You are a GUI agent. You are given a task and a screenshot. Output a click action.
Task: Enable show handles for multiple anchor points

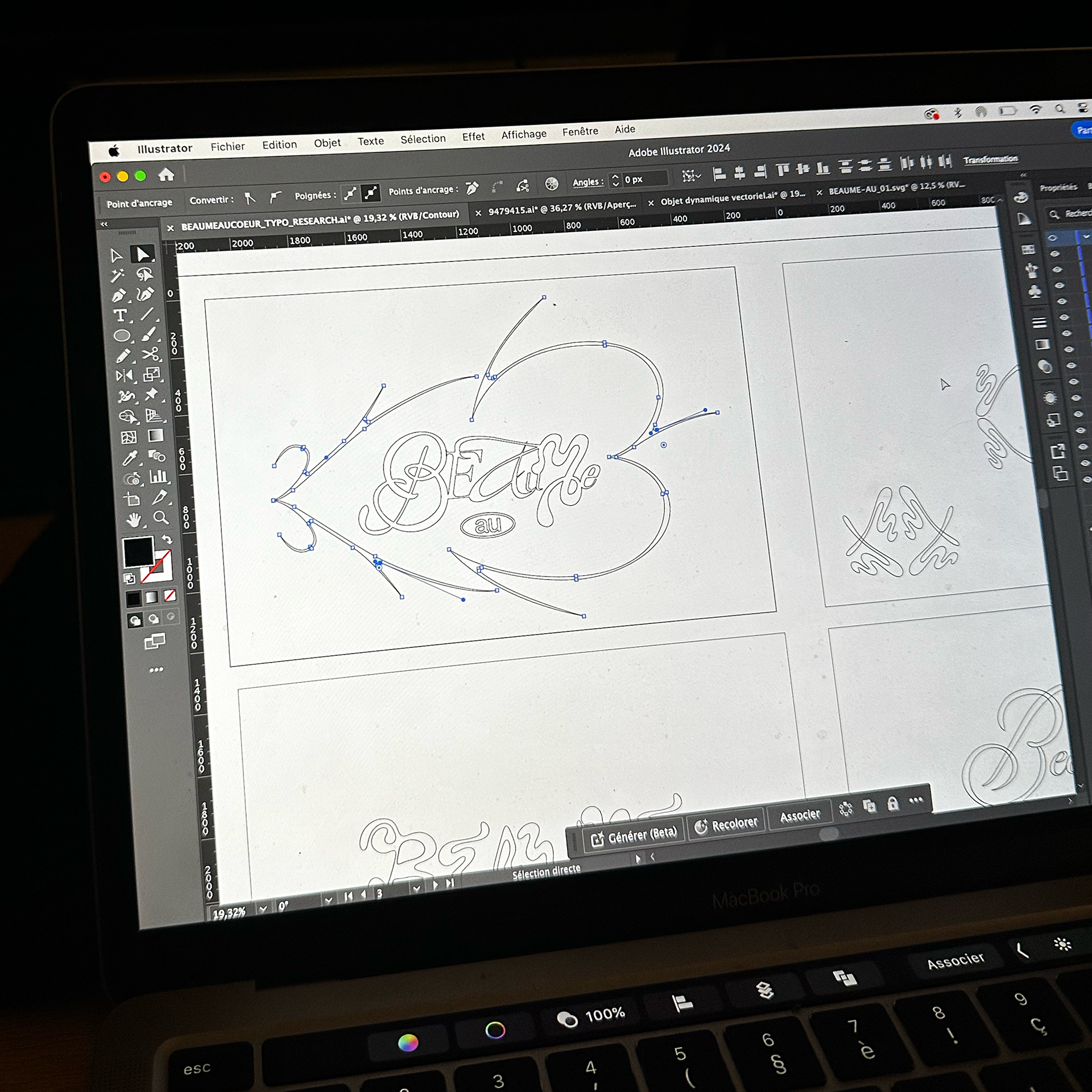[x=350, y=194]
